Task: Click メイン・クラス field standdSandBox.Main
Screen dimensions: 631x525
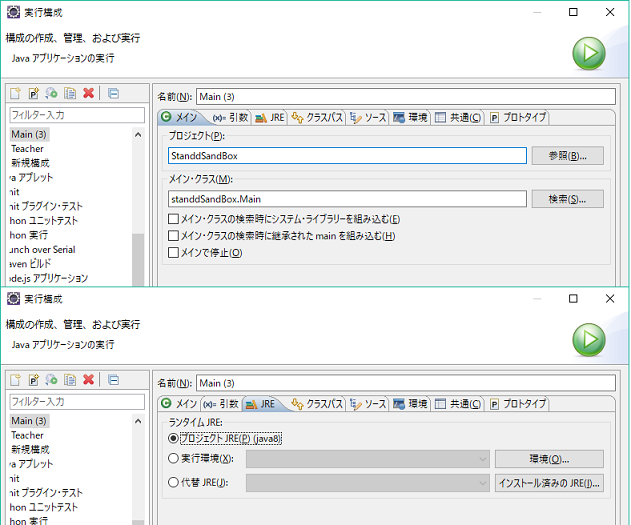Action: point(347,199)
